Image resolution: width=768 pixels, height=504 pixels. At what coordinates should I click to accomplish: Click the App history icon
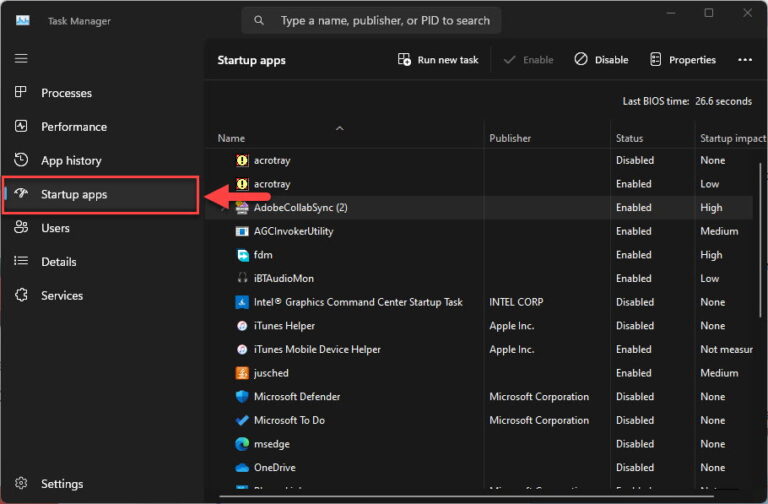(x=21, y=160)
